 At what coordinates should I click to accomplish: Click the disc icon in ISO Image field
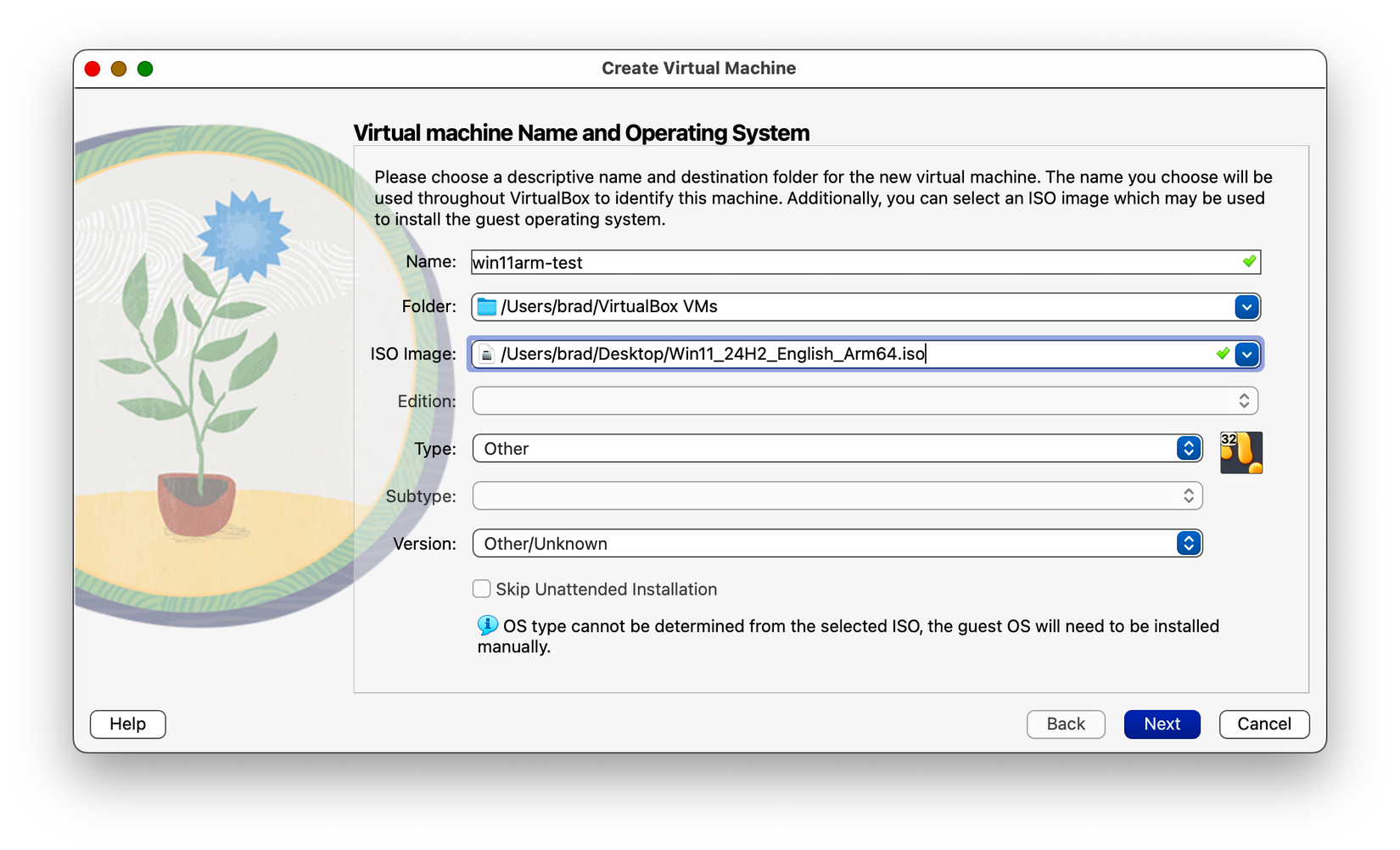(485, 354)
